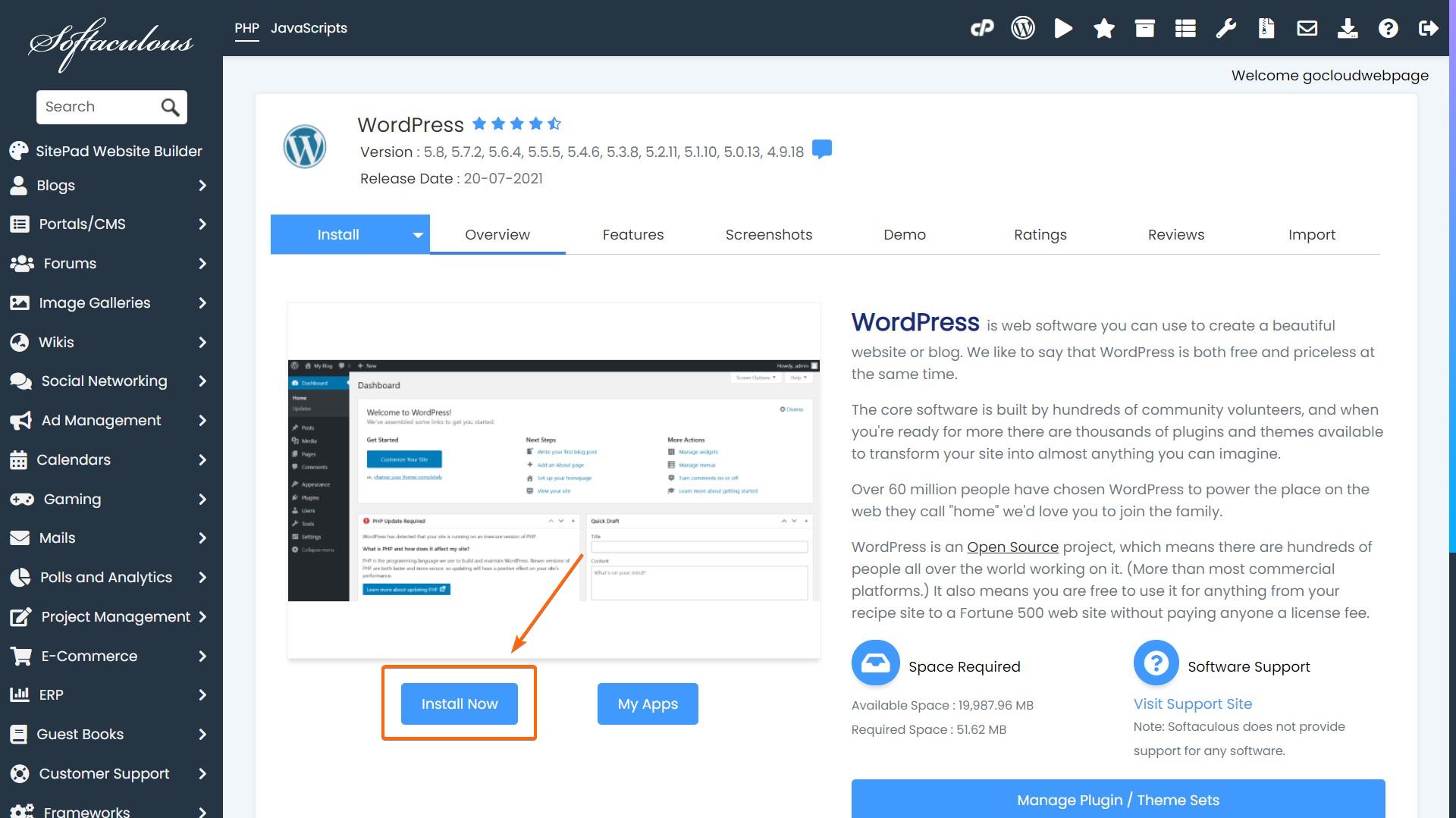
Task: Open the help question mark icon
Action: (x=1388, y=28)
